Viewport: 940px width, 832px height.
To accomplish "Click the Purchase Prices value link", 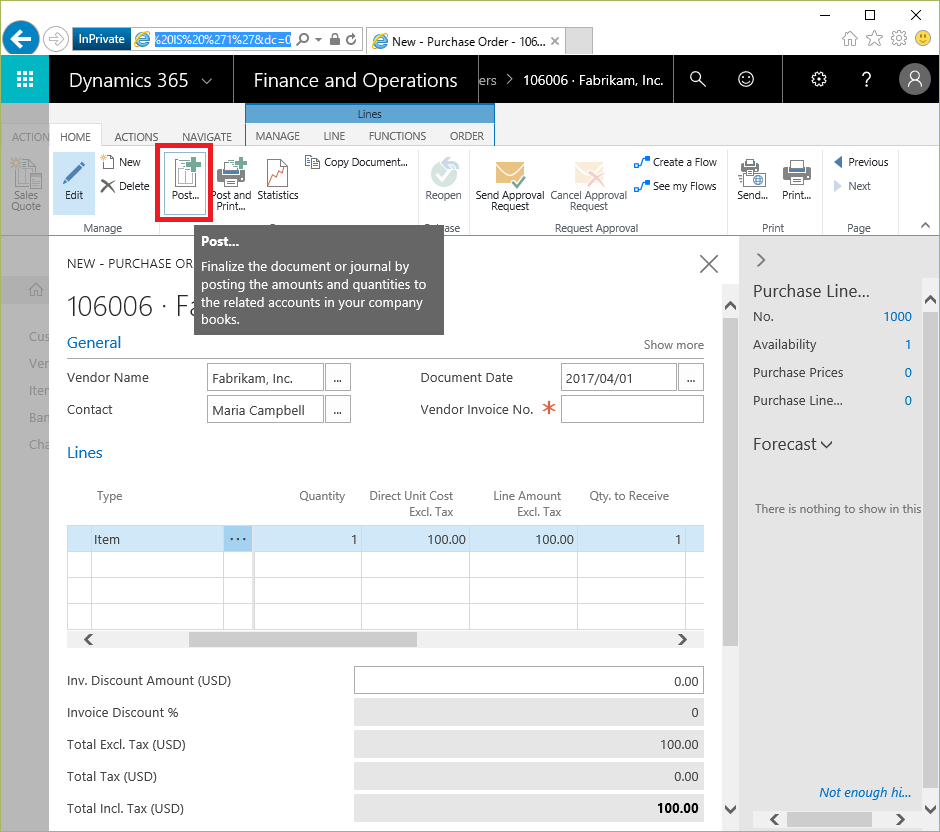I will 908,372.
